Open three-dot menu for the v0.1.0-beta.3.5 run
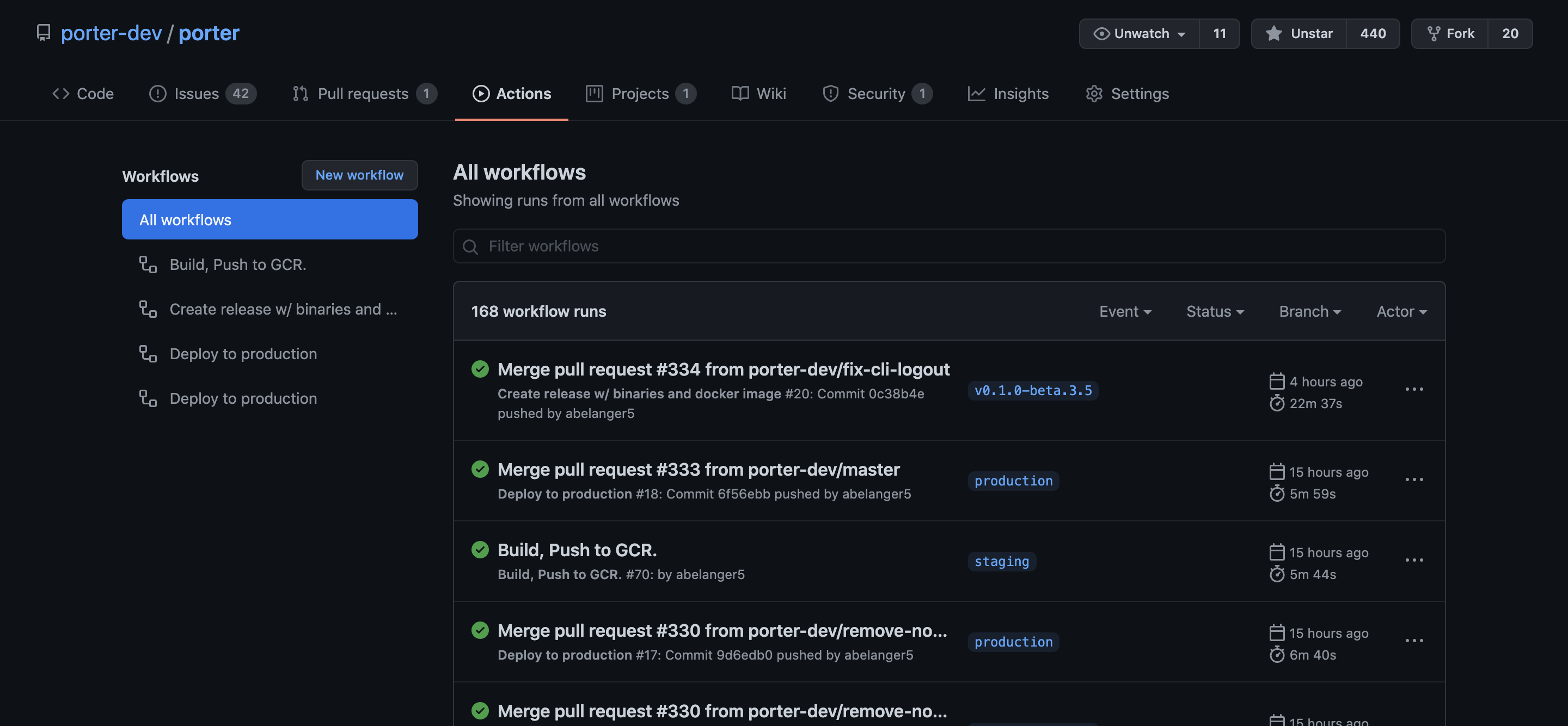Viewport: 1568px width, 726px height. coord(1413,390)
